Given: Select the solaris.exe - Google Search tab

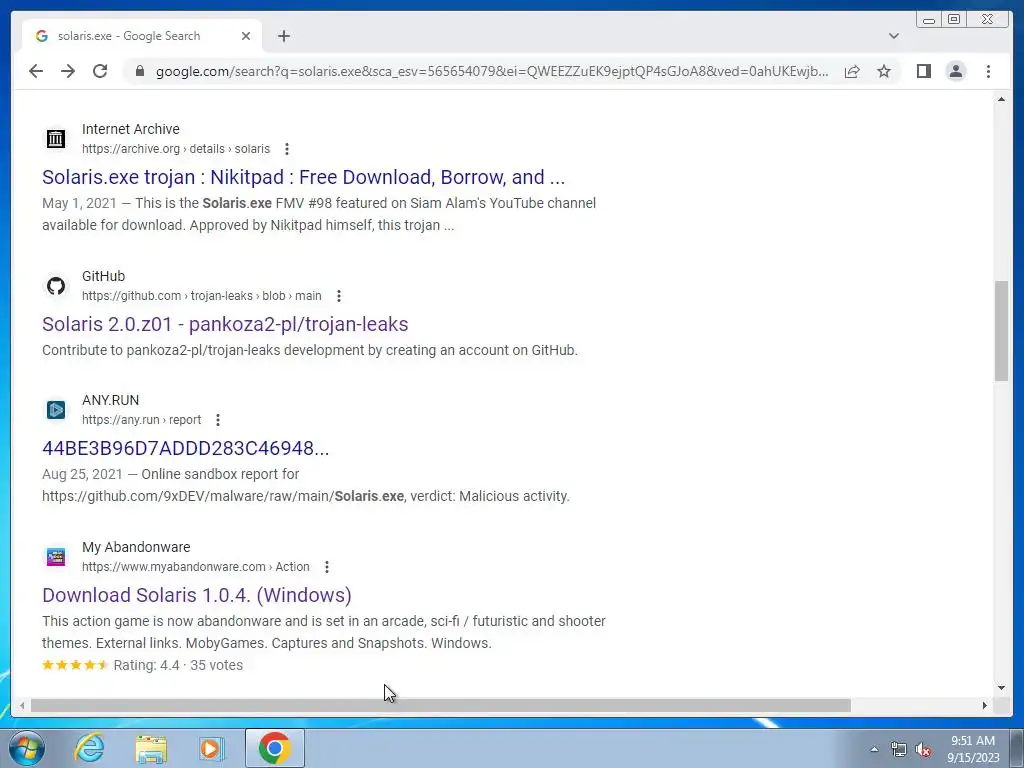Looking at the screenshot, I should point(142,36).
